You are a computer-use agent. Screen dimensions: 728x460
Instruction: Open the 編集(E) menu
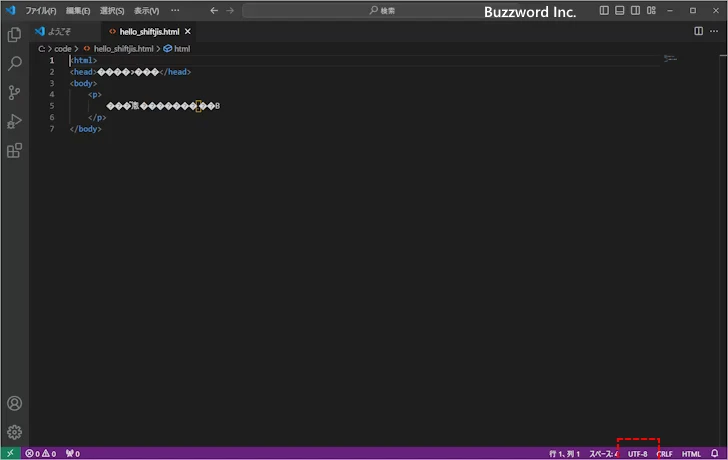[78, 10]
